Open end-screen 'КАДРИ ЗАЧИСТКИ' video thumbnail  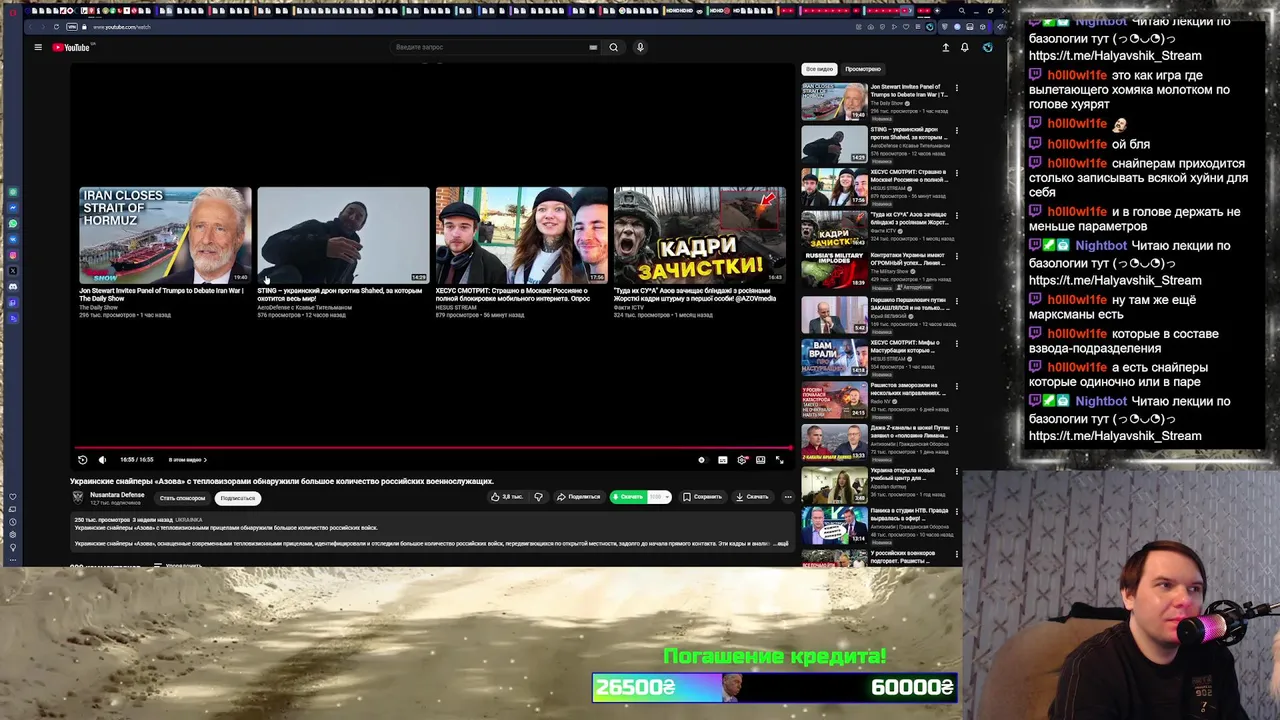coord(699,235)
